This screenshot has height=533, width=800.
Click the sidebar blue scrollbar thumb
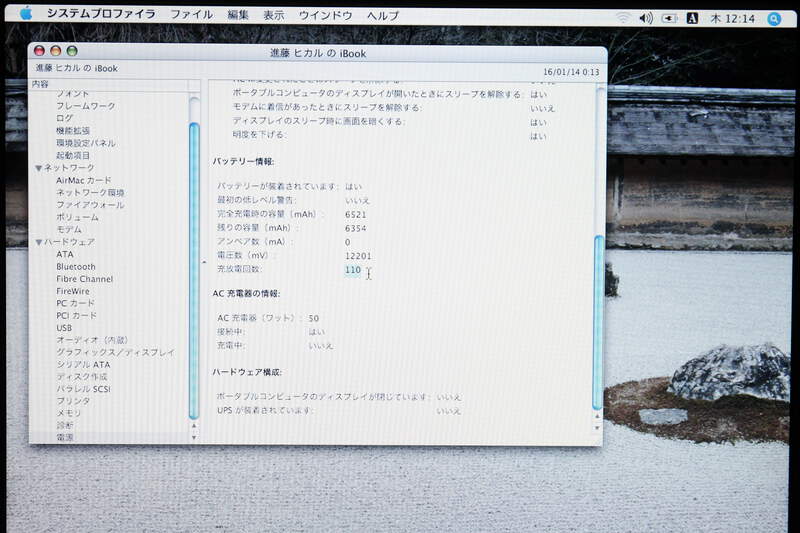click(194, 270)
